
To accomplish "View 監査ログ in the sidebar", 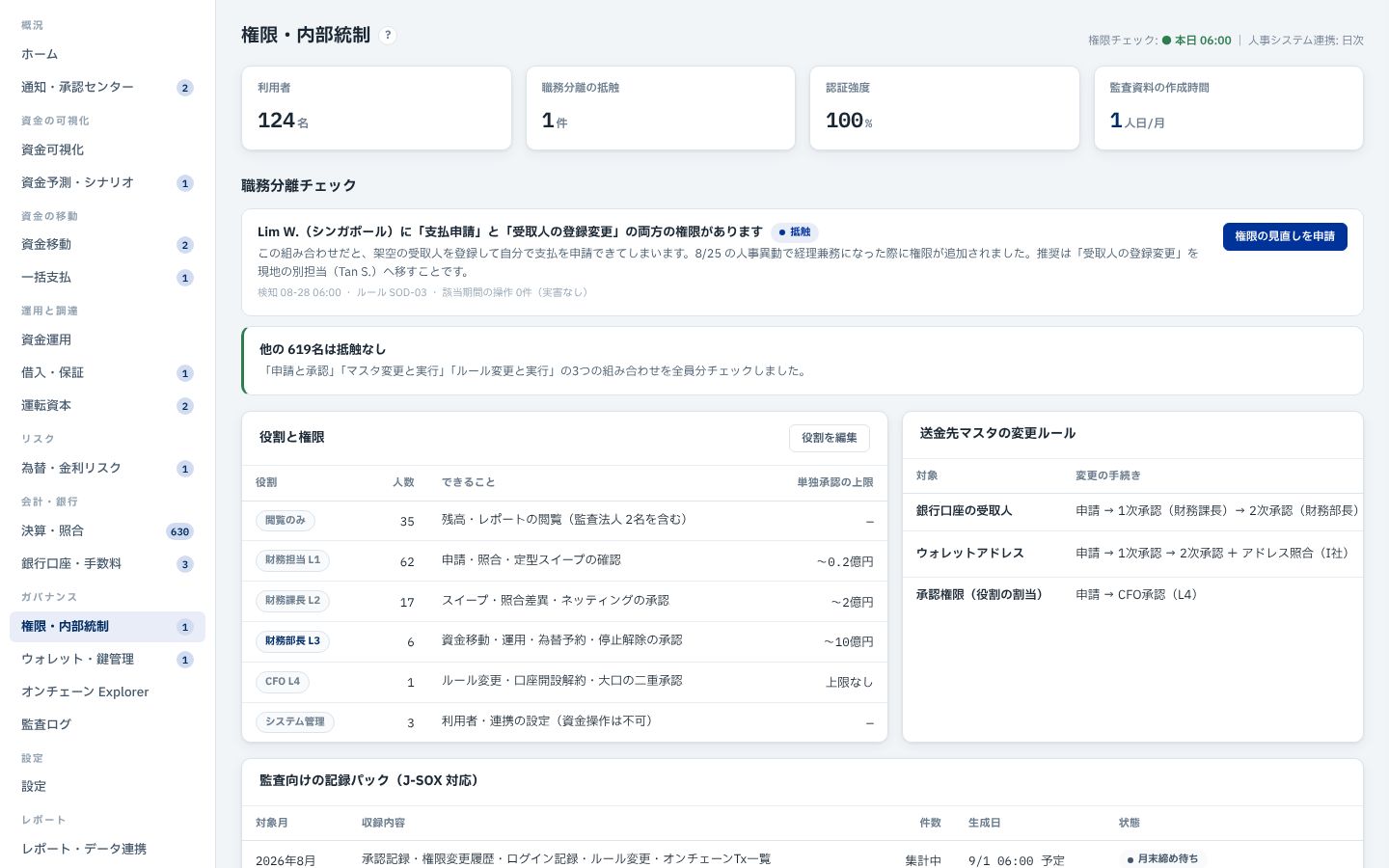I will click(107, 724).
